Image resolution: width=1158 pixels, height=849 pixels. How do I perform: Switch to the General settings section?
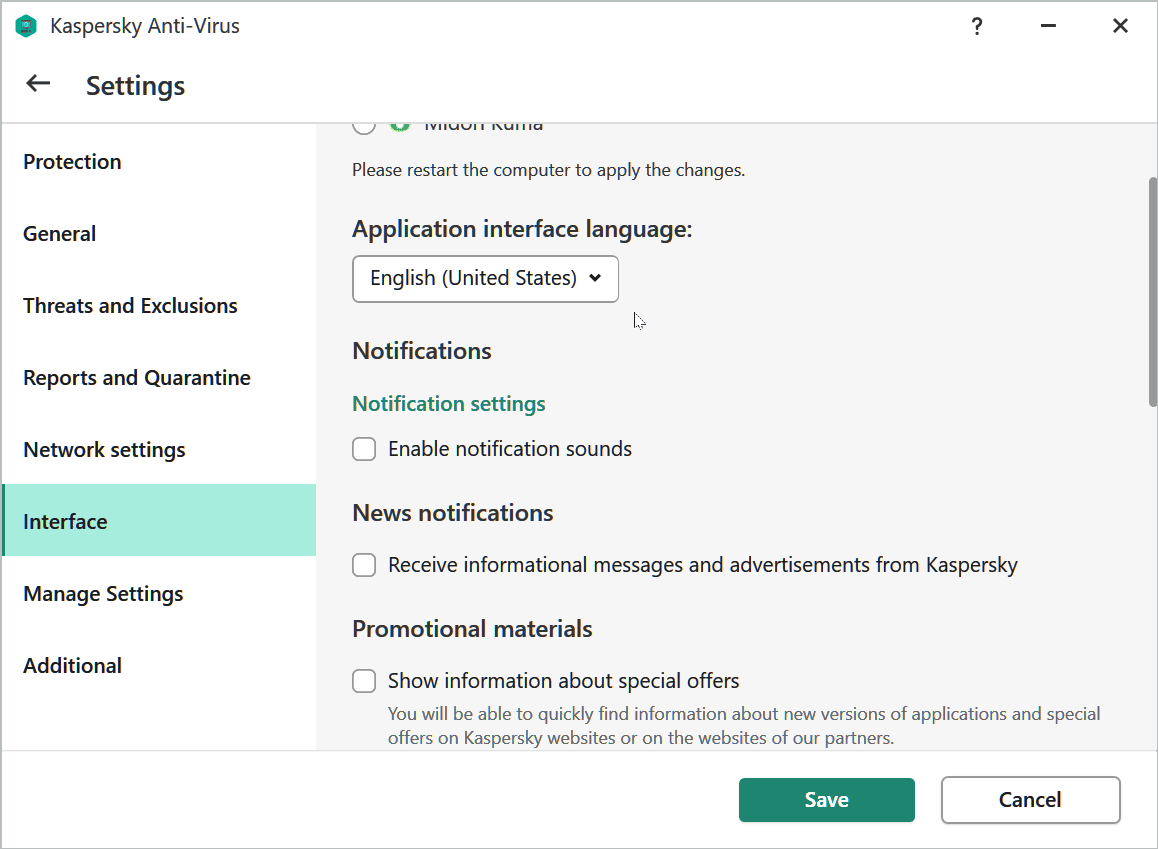click(60, 234)
